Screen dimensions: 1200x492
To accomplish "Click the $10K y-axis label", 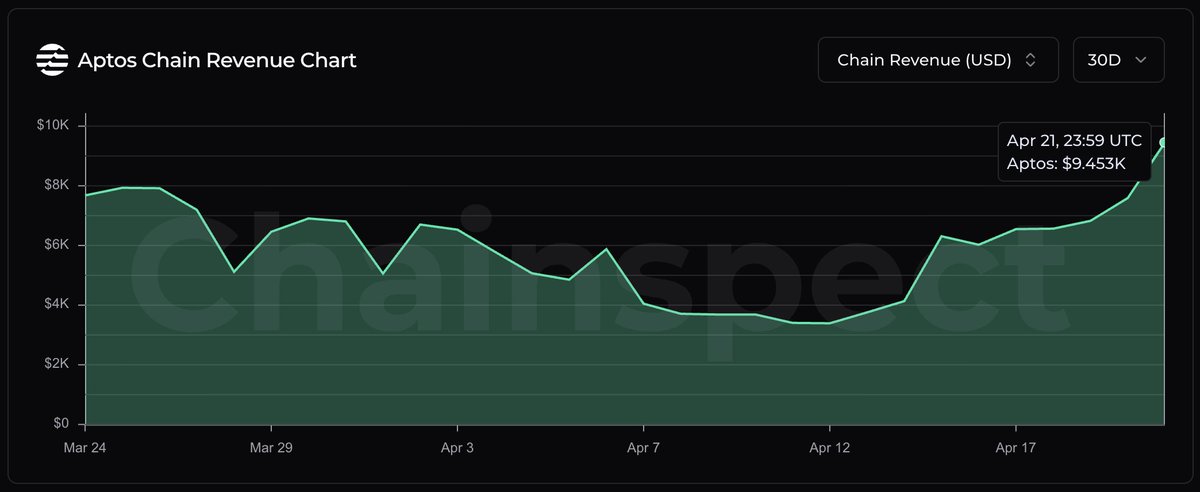I will pos(52,125).
